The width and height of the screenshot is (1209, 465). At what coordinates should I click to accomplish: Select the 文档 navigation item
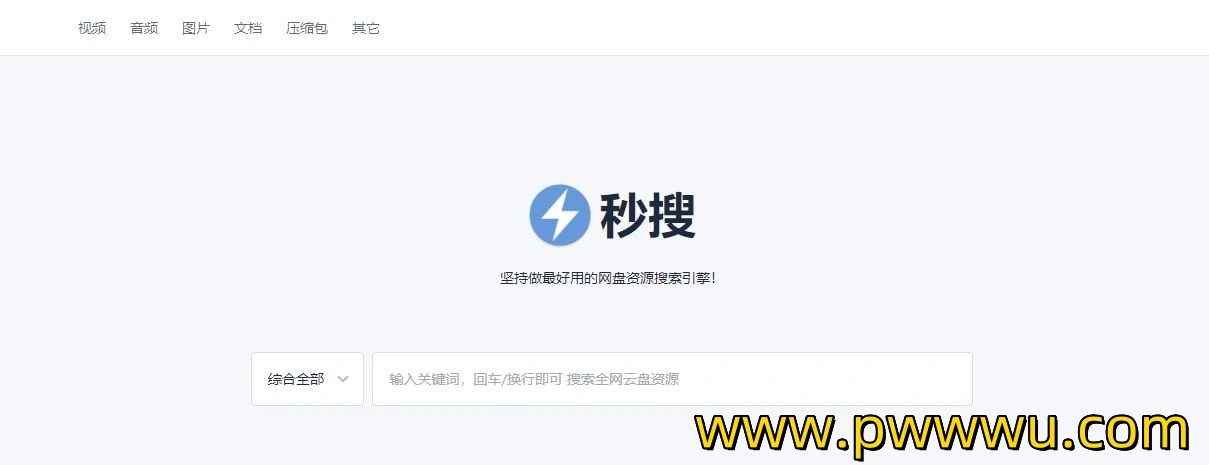click(248, 28)
